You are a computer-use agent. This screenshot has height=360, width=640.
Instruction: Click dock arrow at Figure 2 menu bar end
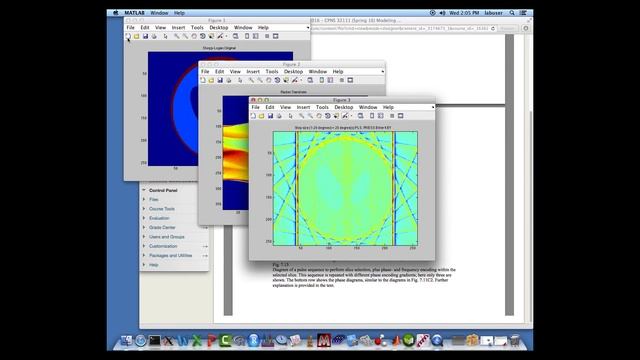382,72
